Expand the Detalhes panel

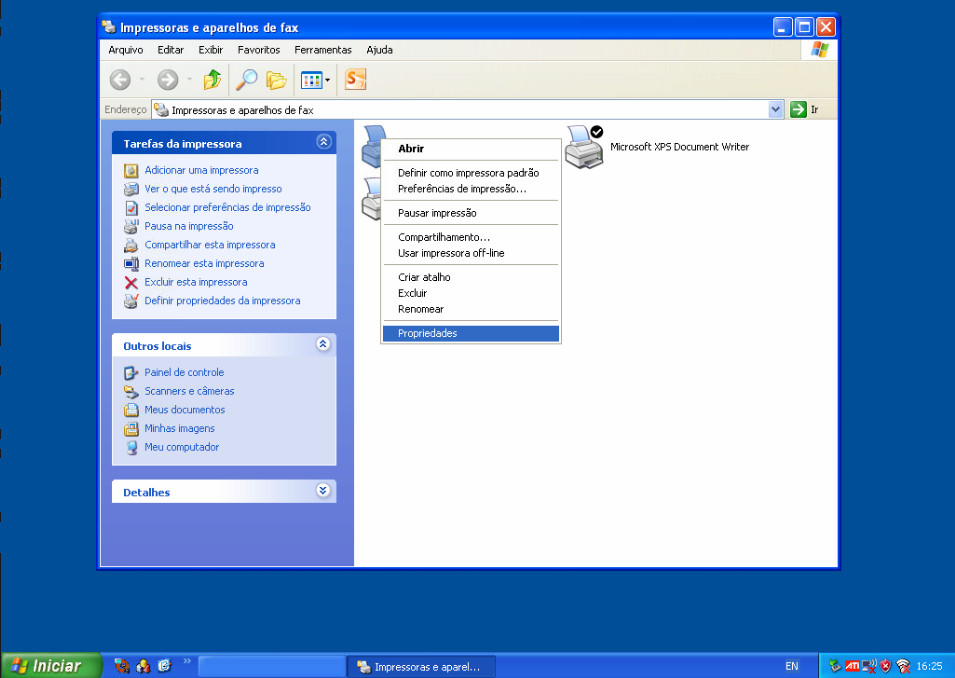tap(323, 491)
